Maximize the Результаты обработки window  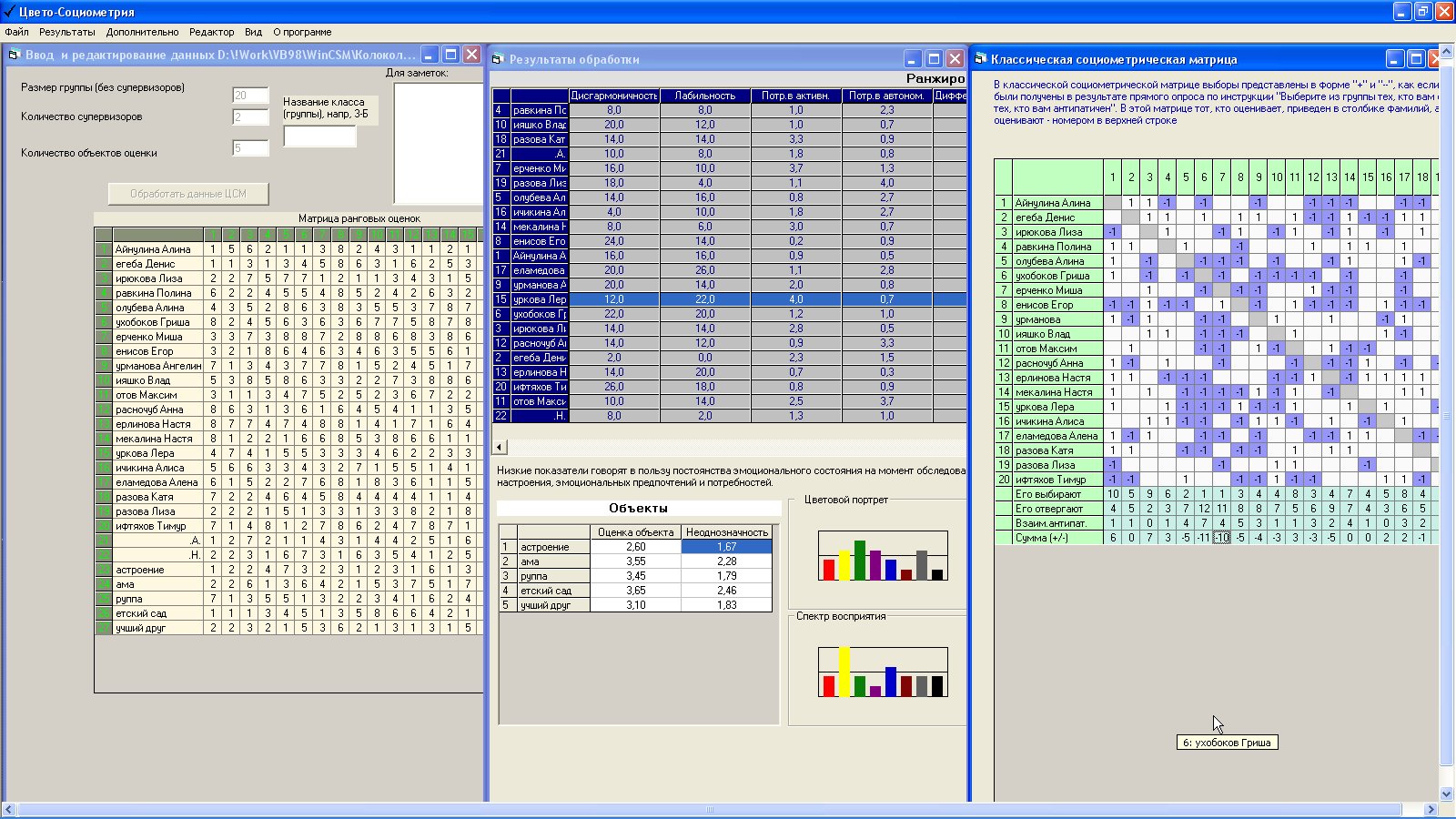click(x=934, y=59)
